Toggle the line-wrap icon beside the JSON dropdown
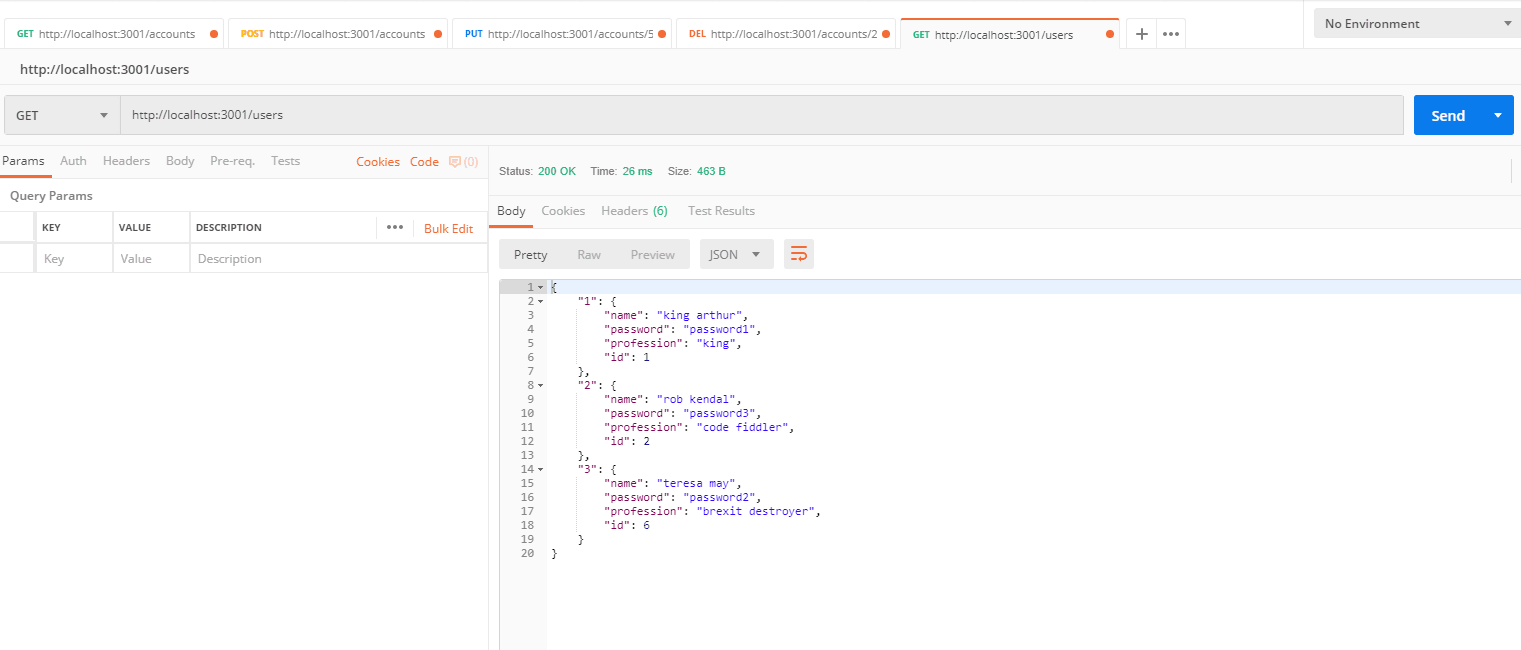Image resolution: width=1521 pixels, height=650 pixels. pyautogui.click(x=797, y=254)
